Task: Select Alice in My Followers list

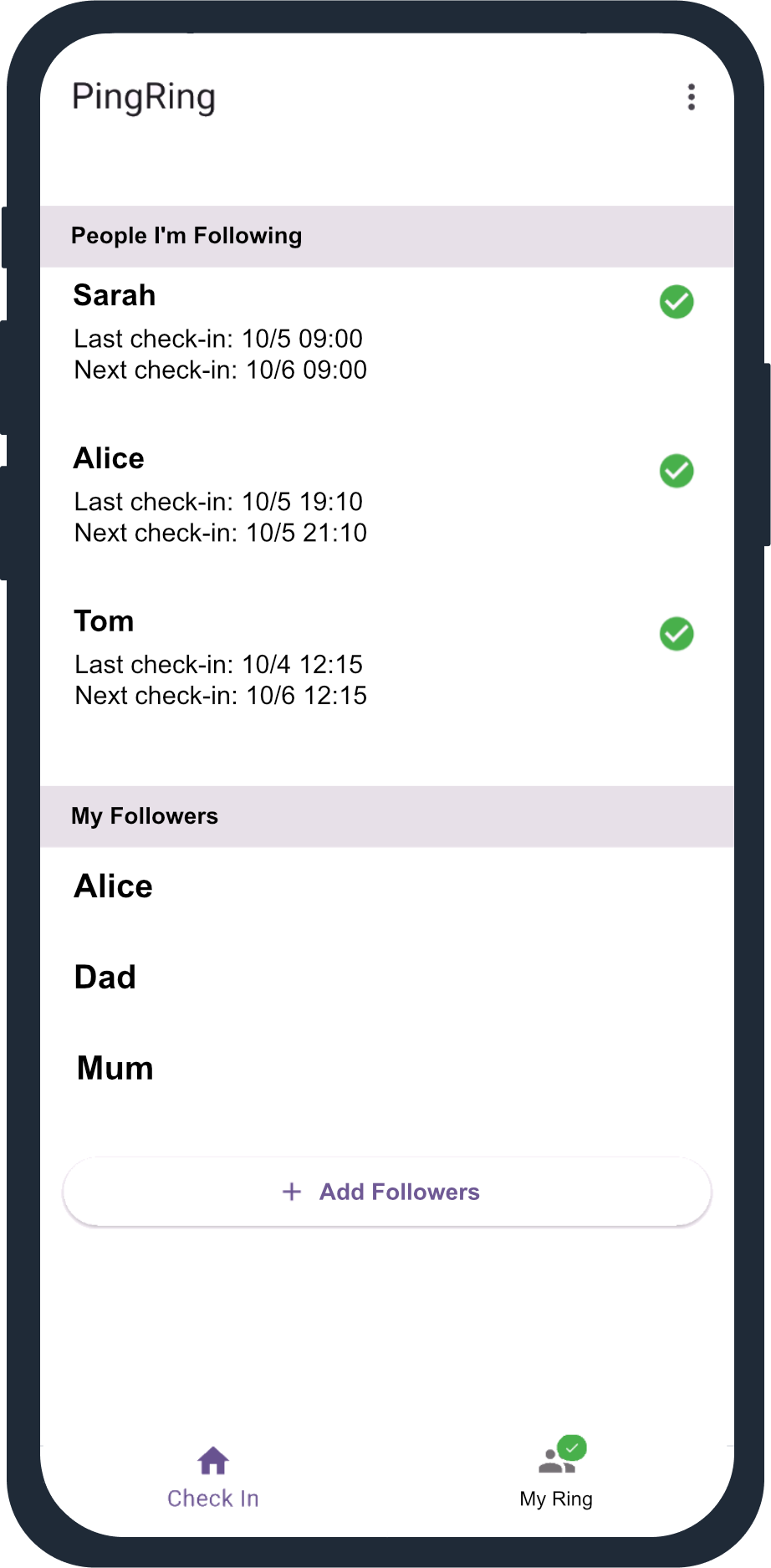Action: click(x=114, y=886)
